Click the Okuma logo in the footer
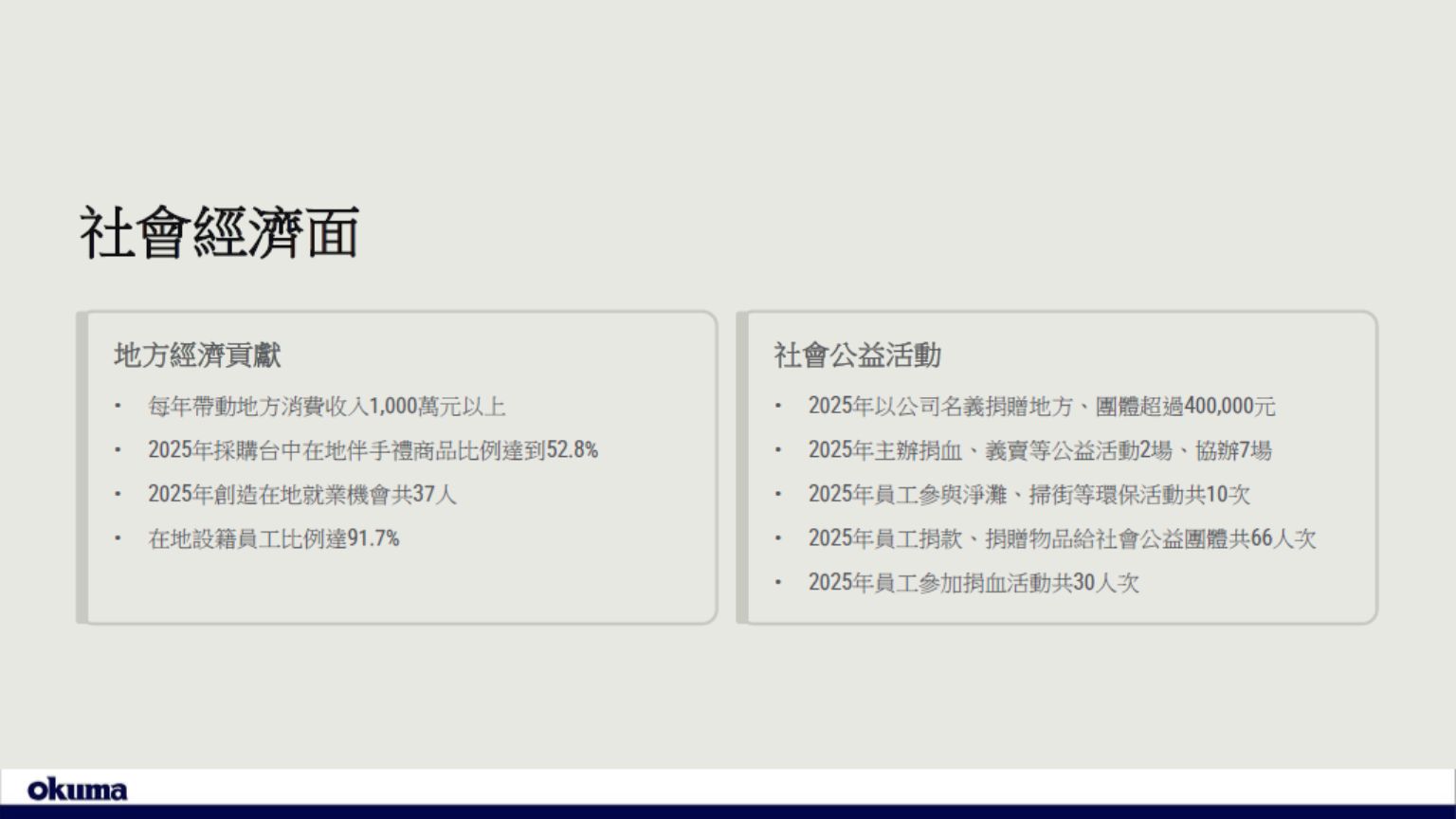Viewport: 1456px width, 819px height. click(77, 790)
